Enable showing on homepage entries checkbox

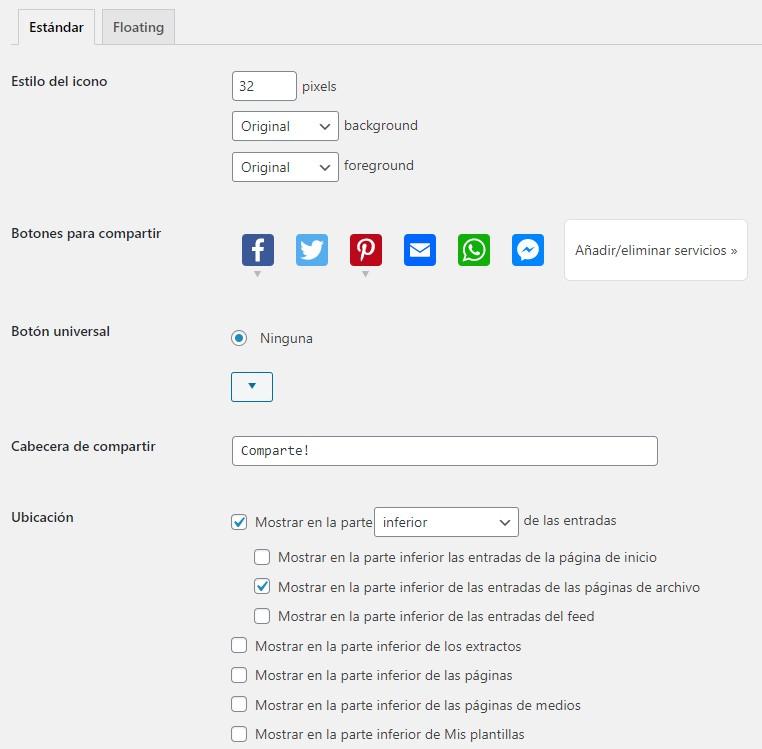262,557
